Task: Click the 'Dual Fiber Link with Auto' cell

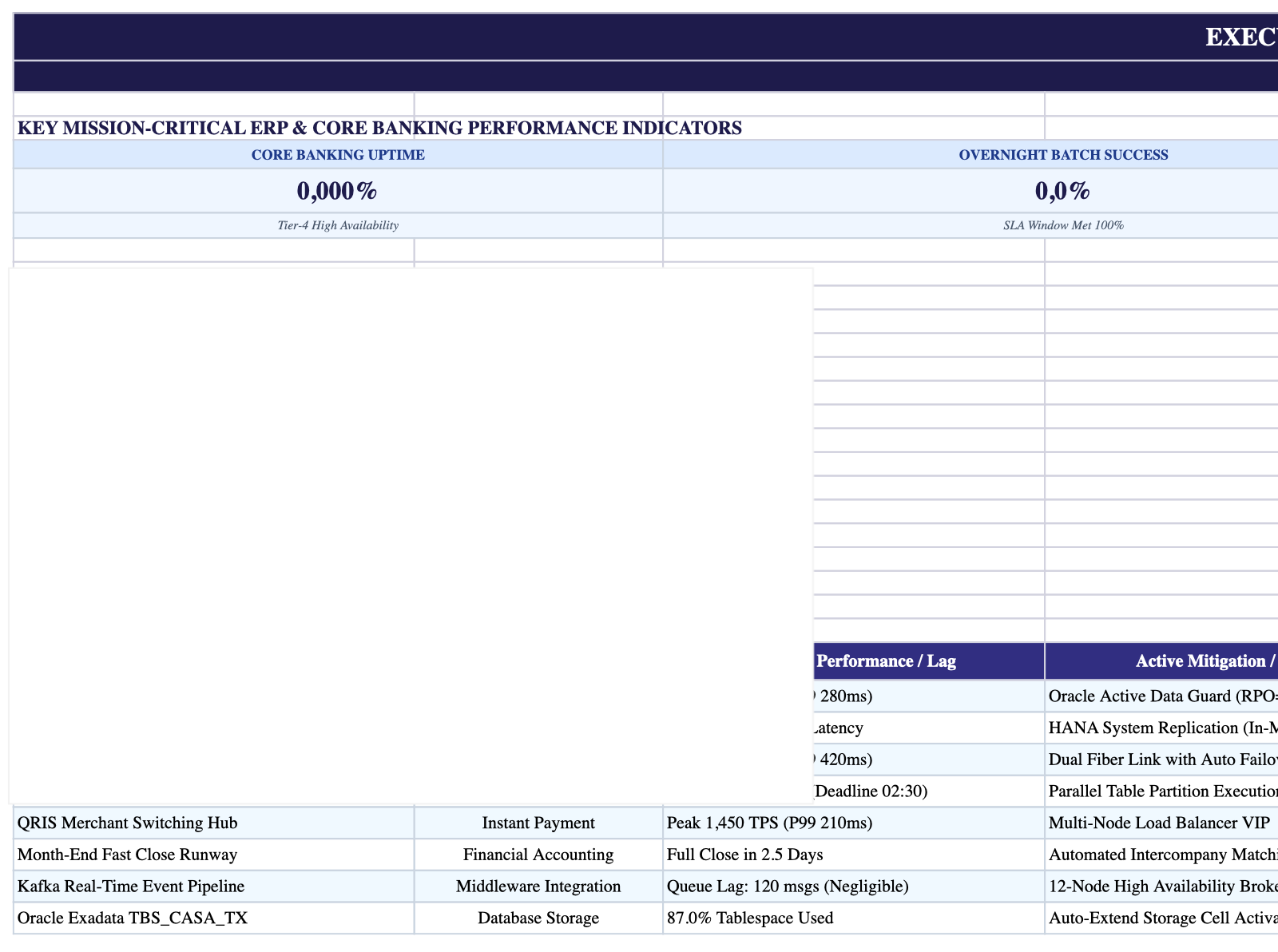Action: [x=1162, y=759]
